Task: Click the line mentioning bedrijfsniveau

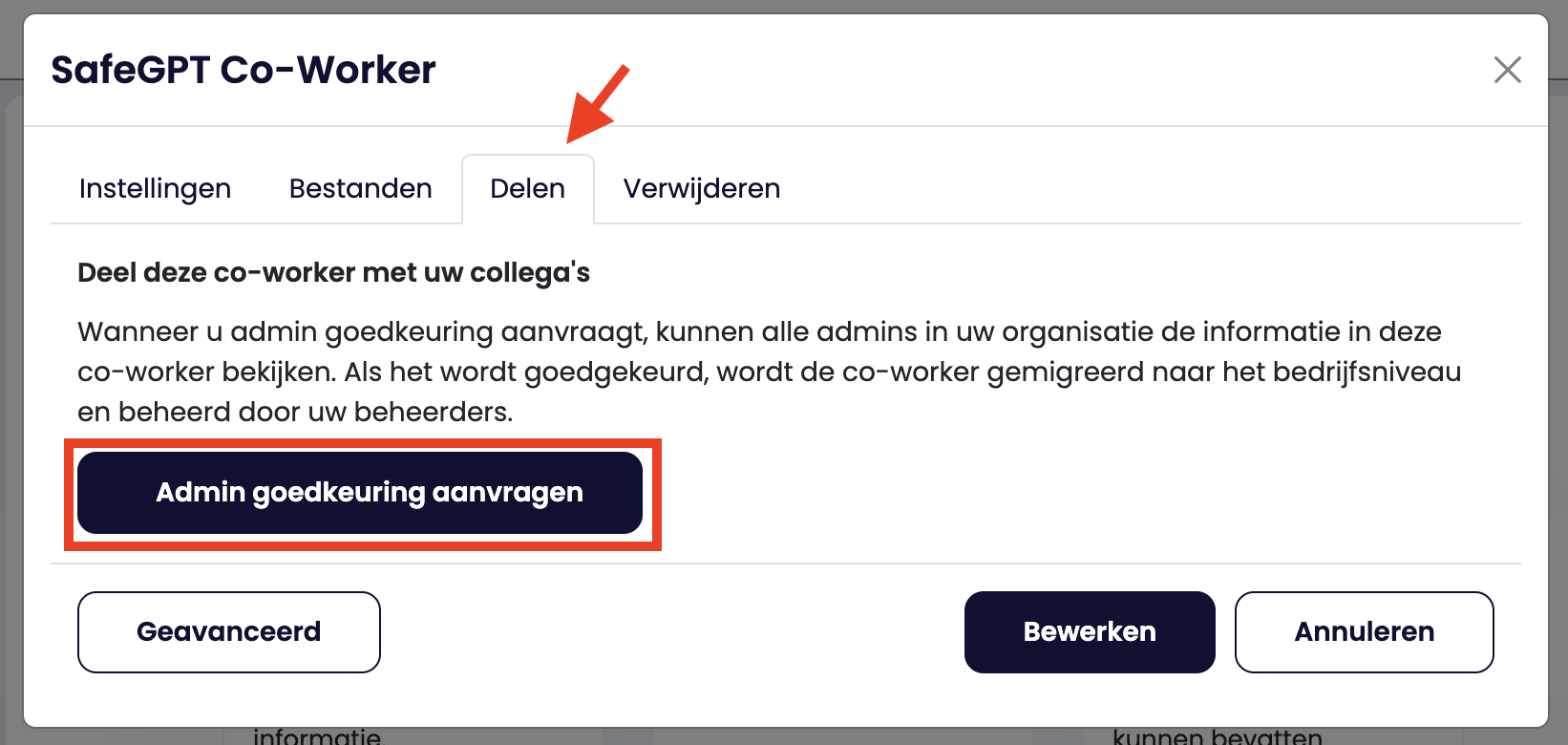Action: tap(769, 372)
